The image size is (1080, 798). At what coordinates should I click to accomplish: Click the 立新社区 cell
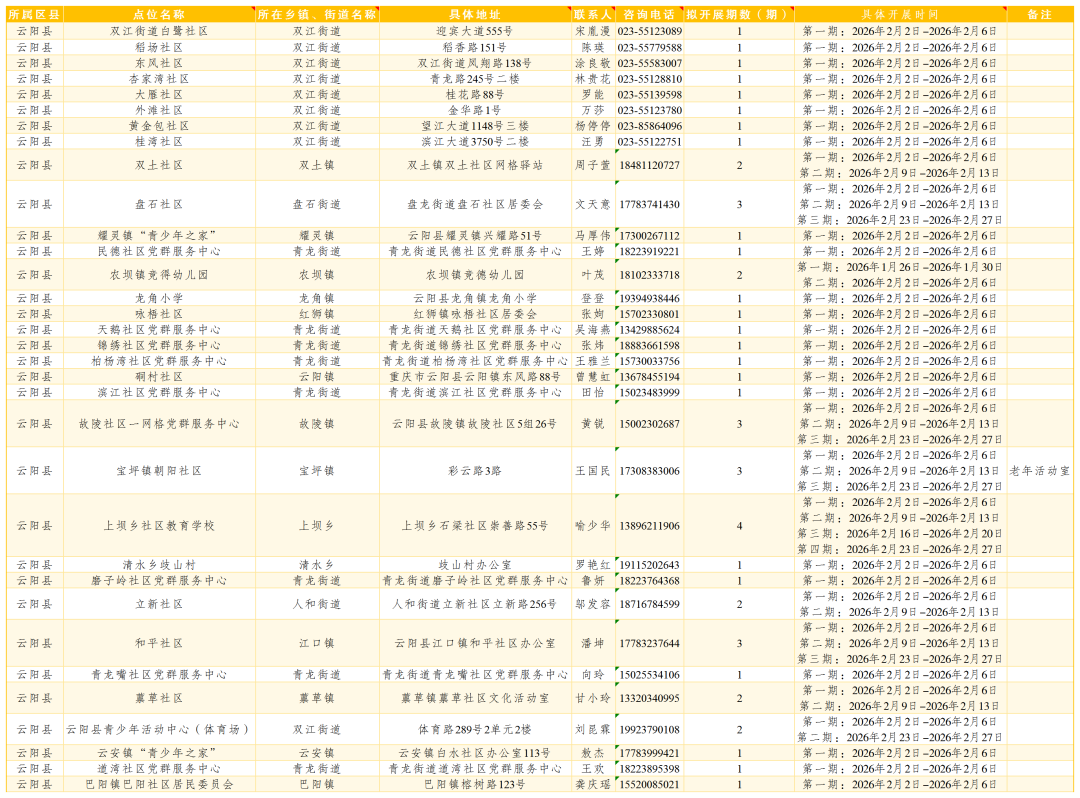[x=159, y=604]
